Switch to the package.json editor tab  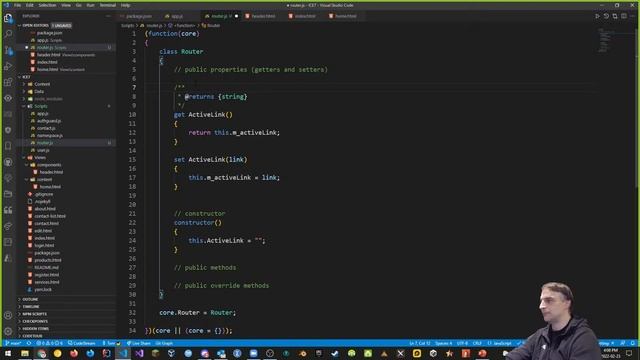(139, 16)
